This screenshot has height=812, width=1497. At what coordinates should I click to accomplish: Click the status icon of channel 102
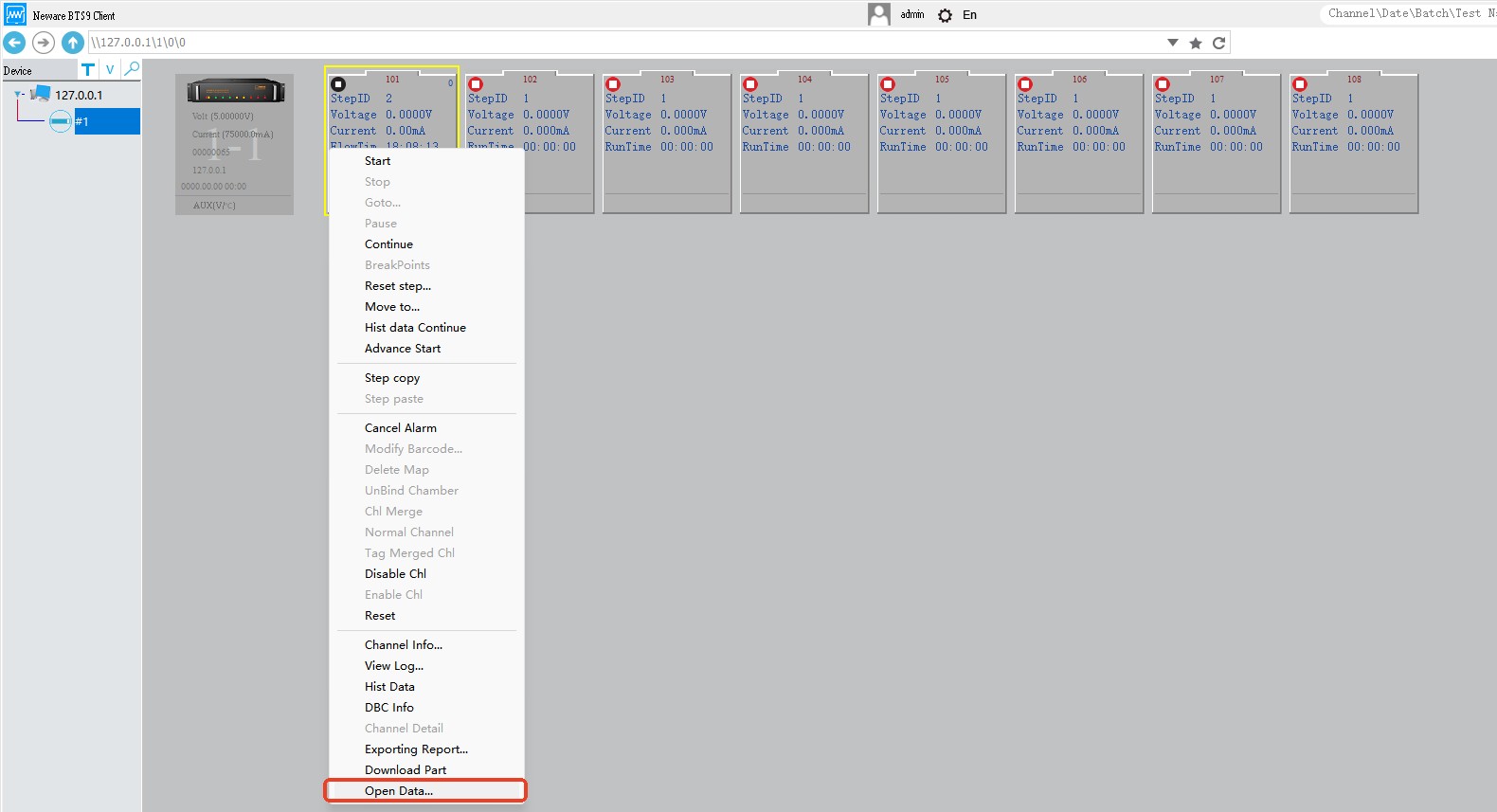476,84
